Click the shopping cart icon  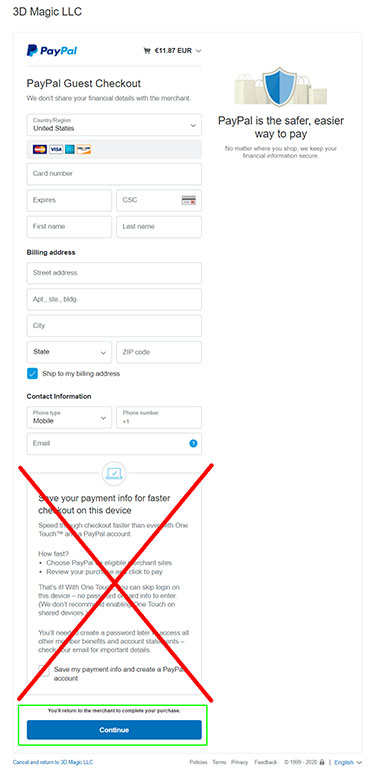click(146, 50)
